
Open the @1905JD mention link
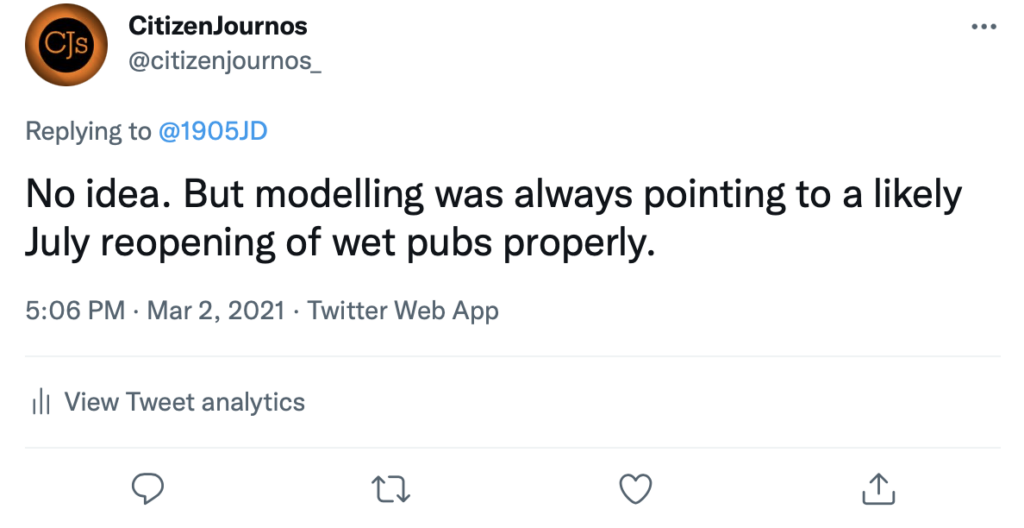pos(213,131)
